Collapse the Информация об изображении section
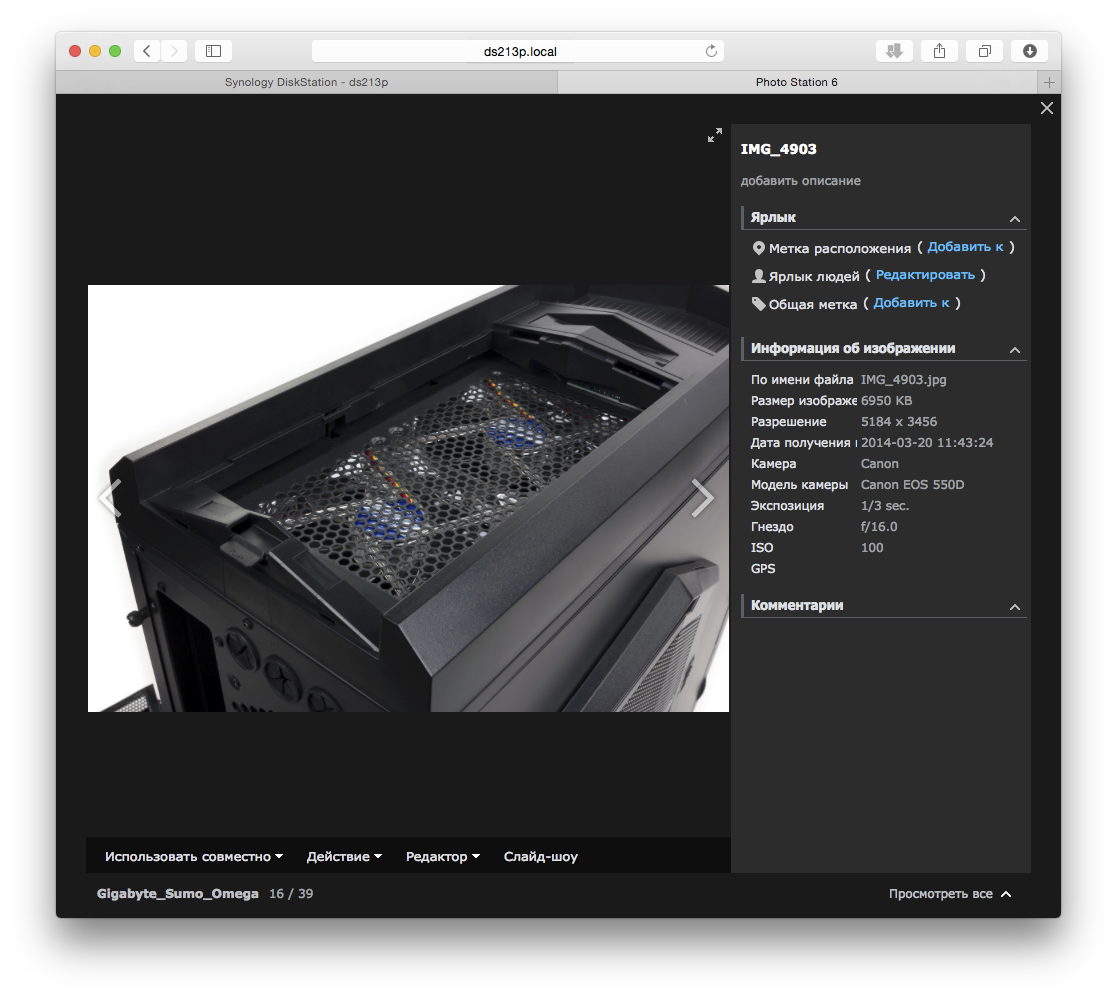This screenshot has width=1117, height=998. [1014, 350]
